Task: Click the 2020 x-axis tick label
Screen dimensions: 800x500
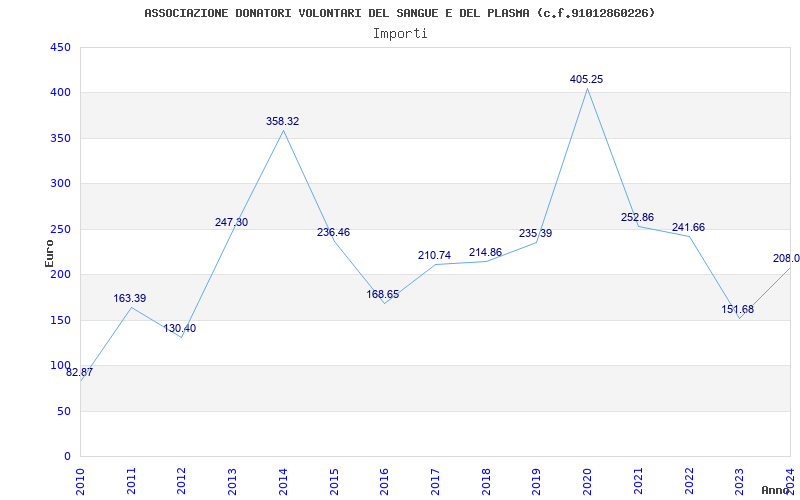Action: (587, 482)
